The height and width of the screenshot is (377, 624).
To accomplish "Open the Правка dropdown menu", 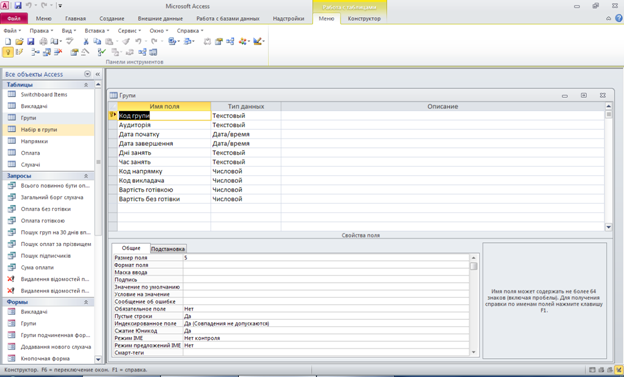I will [x=41, y=31].
